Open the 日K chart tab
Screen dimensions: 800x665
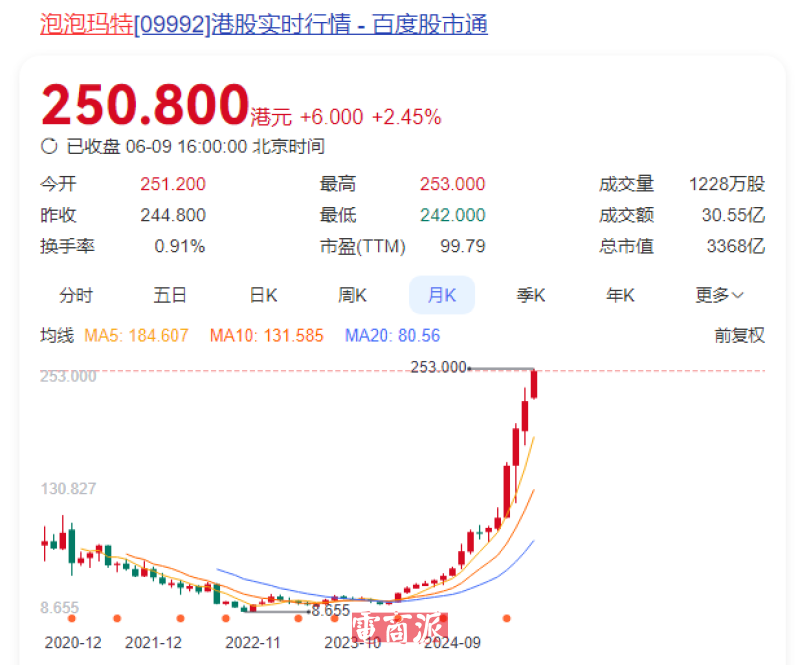pyautogui.click(x=263, y=295)
